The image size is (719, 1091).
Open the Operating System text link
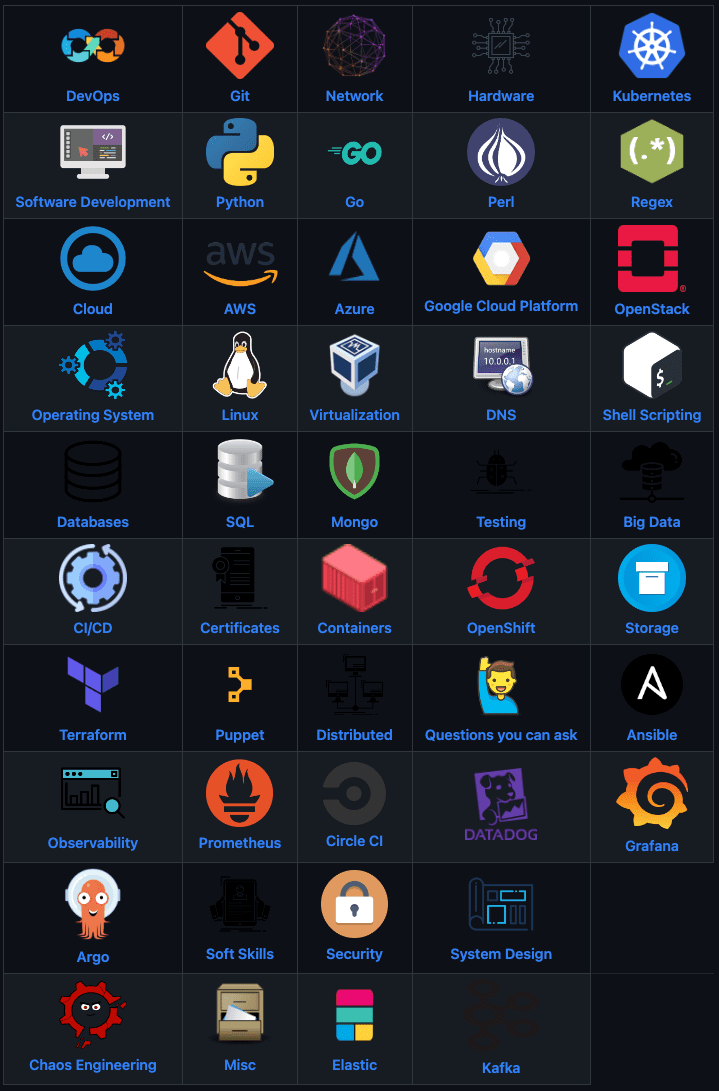[x=93, y=415]
